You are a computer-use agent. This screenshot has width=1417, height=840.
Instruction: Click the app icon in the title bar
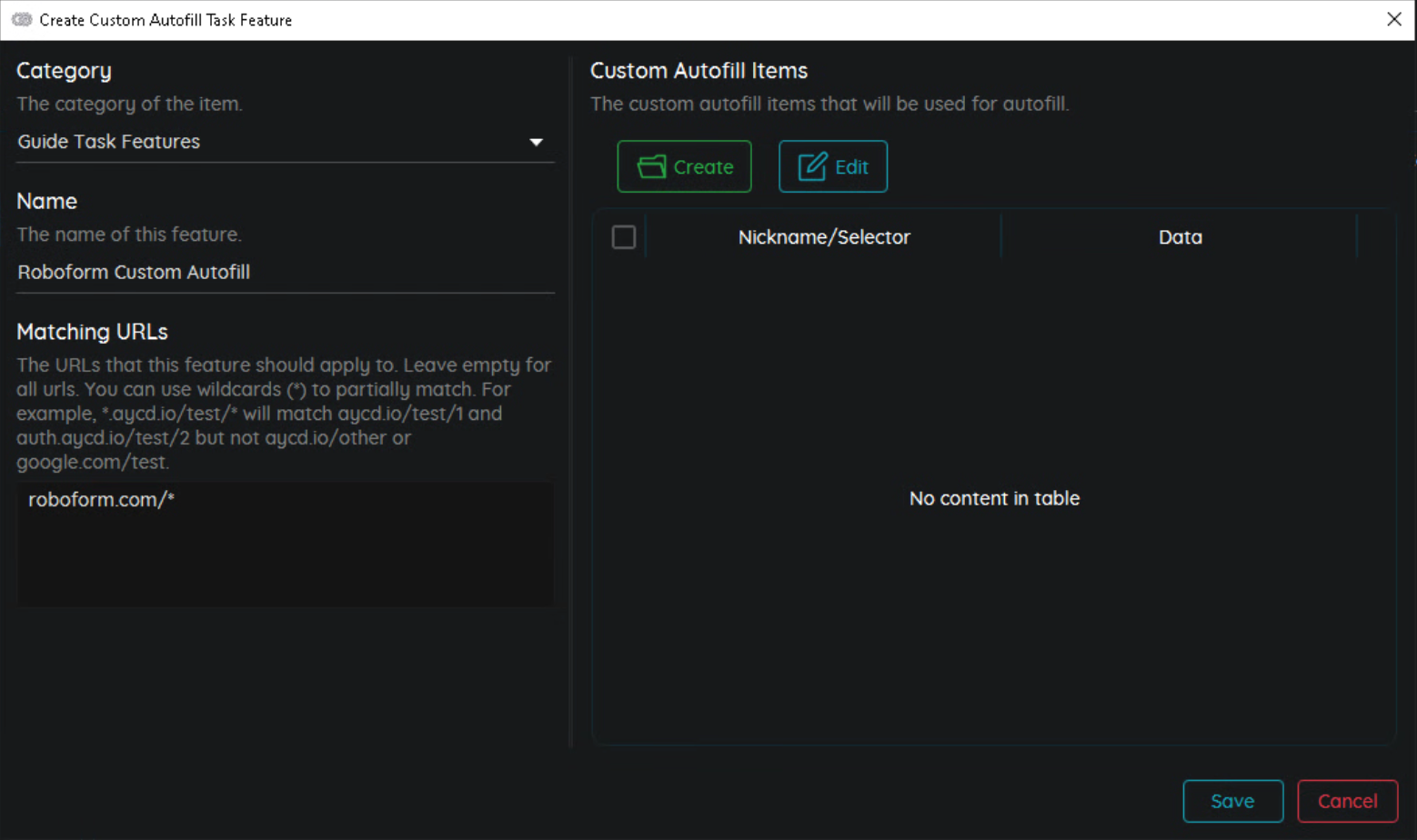coord(22,19)
